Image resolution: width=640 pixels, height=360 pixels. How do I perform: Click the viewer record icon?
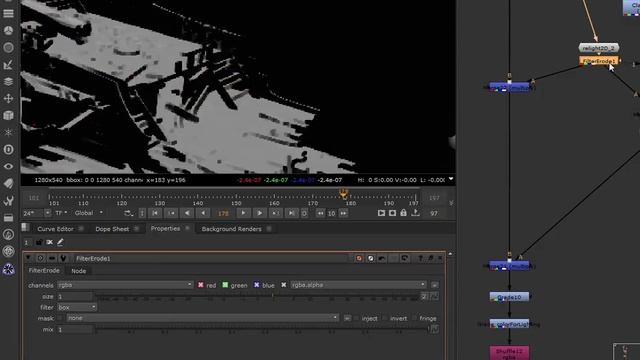[x=392, y=213]
